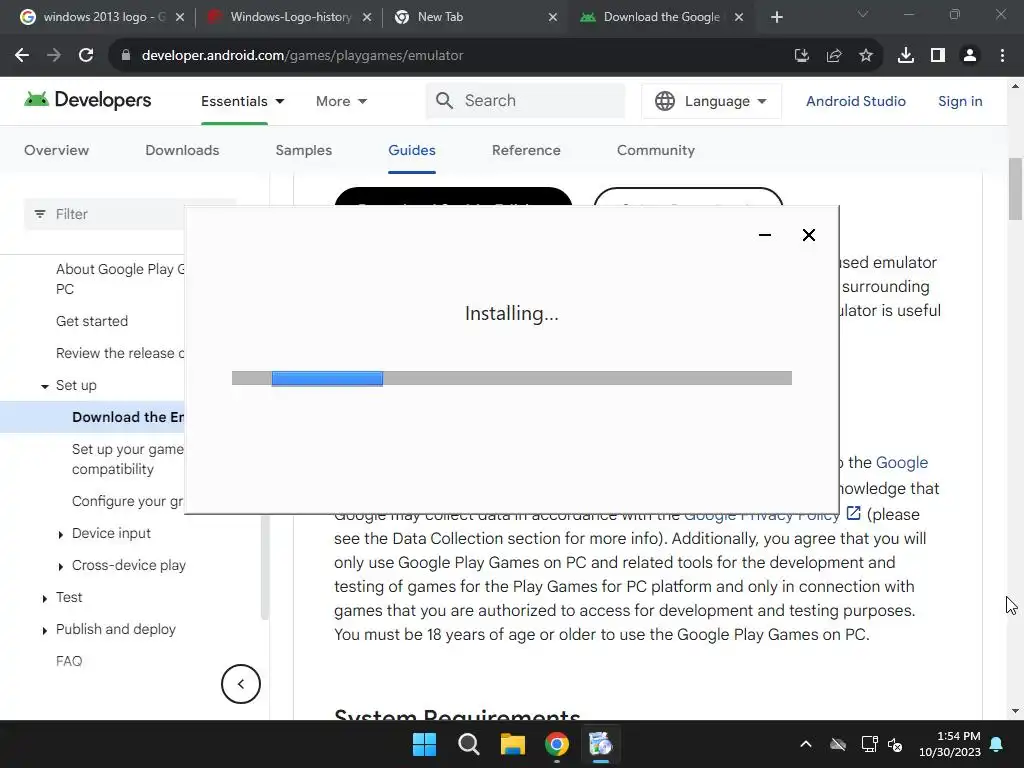Click the taskbar clock and date

pos(950,744)
